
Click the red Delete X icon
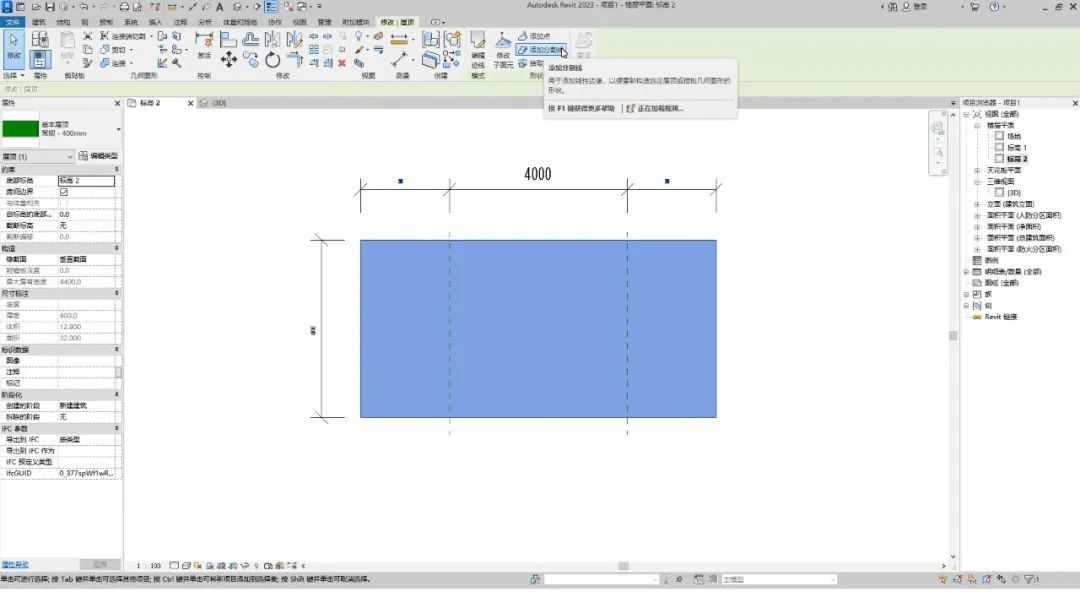pos(342,63)
